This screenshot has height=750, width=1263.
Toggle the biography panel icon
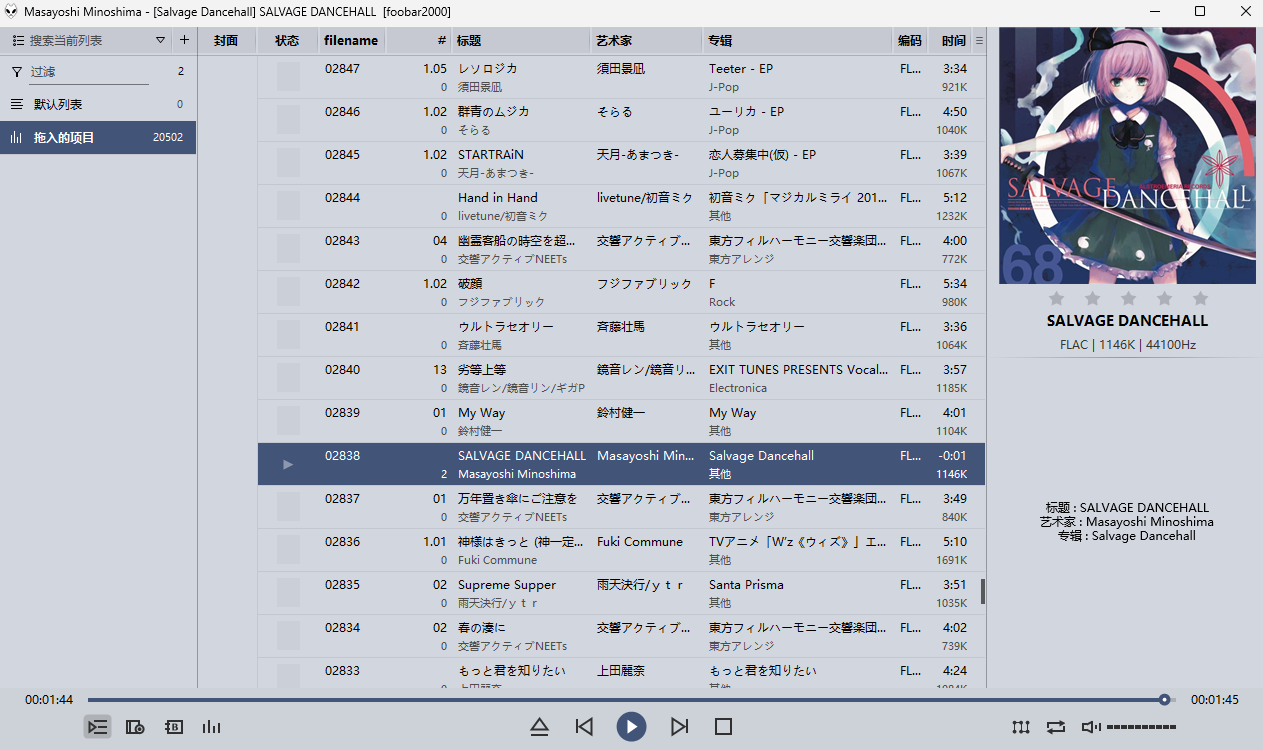click(173, 727)
